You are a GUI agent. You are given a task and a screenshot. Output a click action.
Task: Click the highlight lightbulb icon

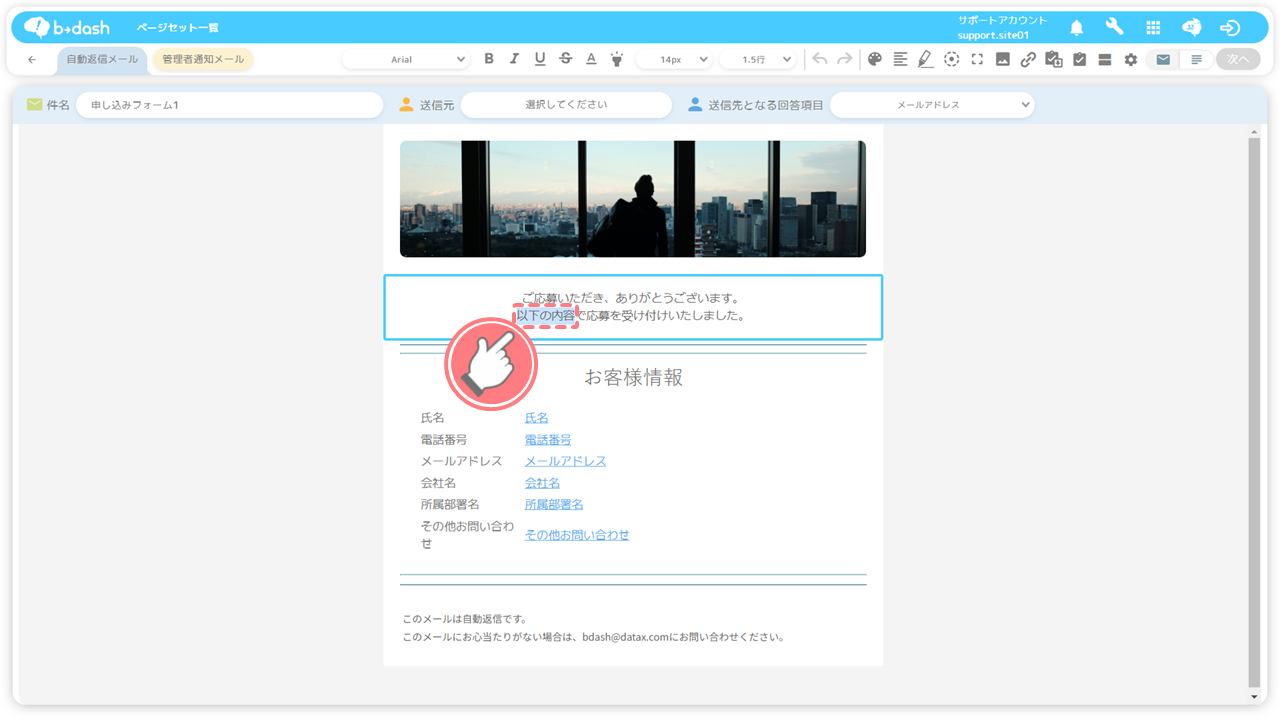pyautogui.click(x=617, y=59)
